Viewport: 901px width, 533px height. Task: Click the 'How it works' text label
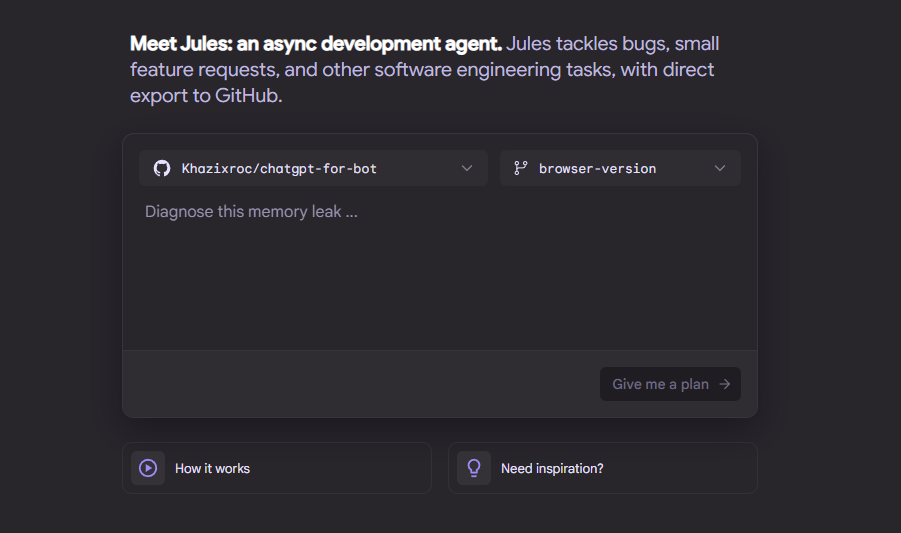coord(212,468)
